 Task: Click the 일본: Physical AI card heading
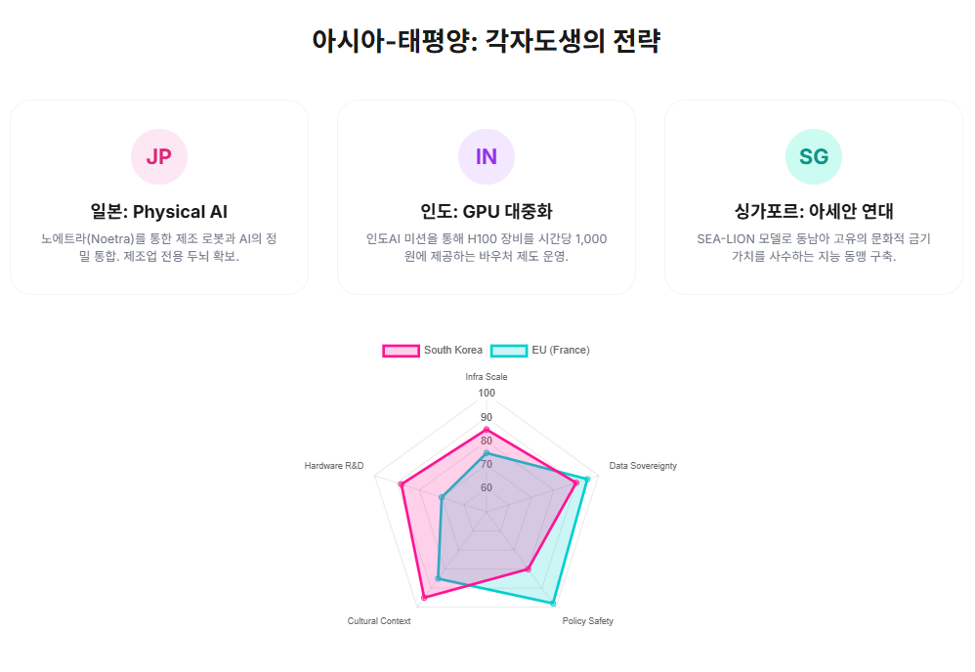[159, 212]
